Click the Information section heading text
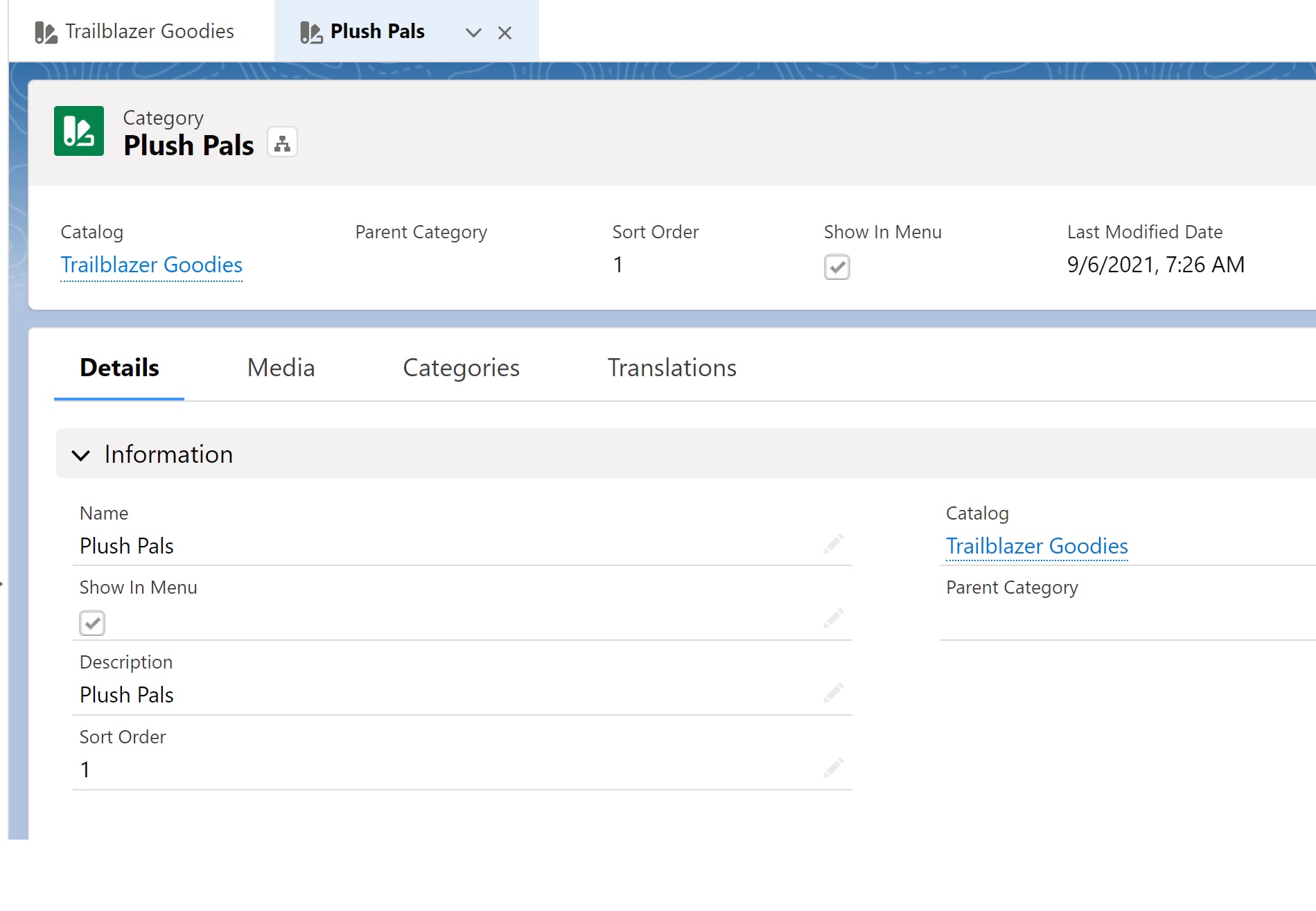 tap(168, 454)
